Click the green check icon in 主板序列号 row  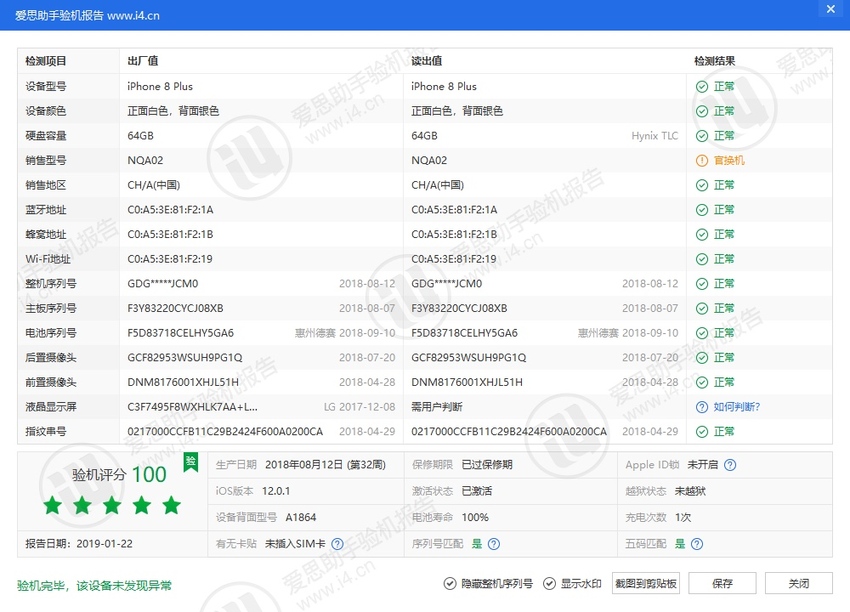(702, 308)
